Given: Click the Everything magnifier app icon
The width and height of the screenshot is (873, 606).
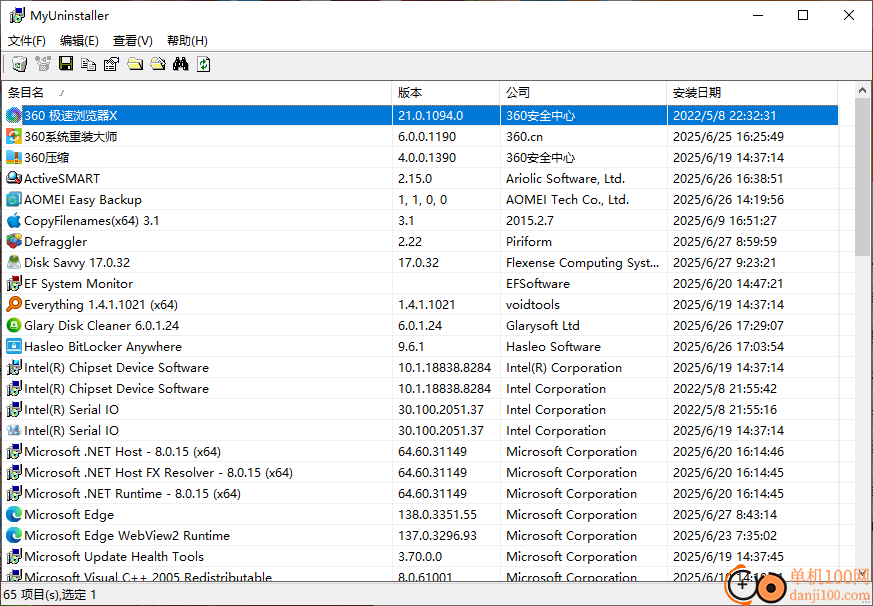Looking at the screenshot, I should click(x=13, y=305).
